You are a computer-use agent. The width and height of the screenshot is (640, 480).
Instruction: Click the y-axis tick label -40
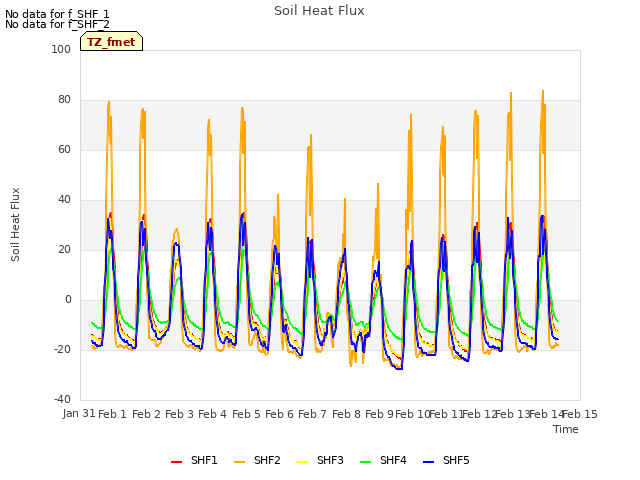coord(62,399)
